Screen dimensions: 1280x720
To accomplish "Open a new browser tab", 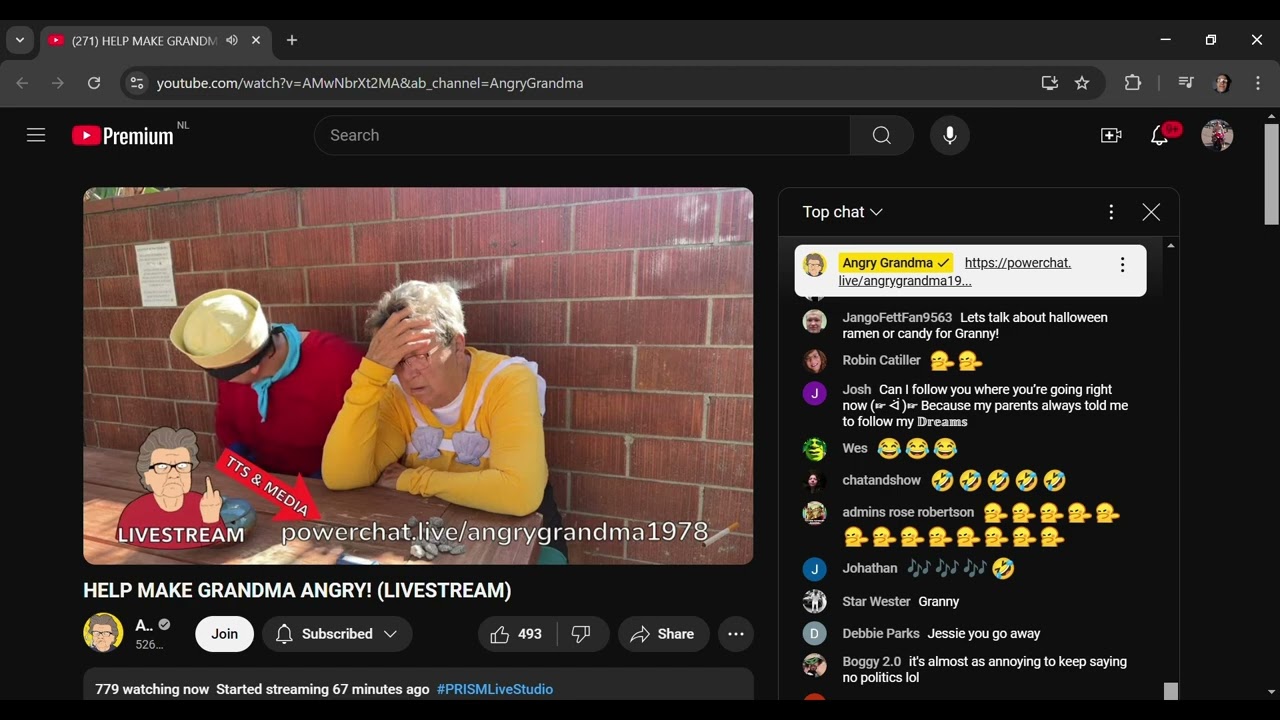I will [x=292, y=41].
